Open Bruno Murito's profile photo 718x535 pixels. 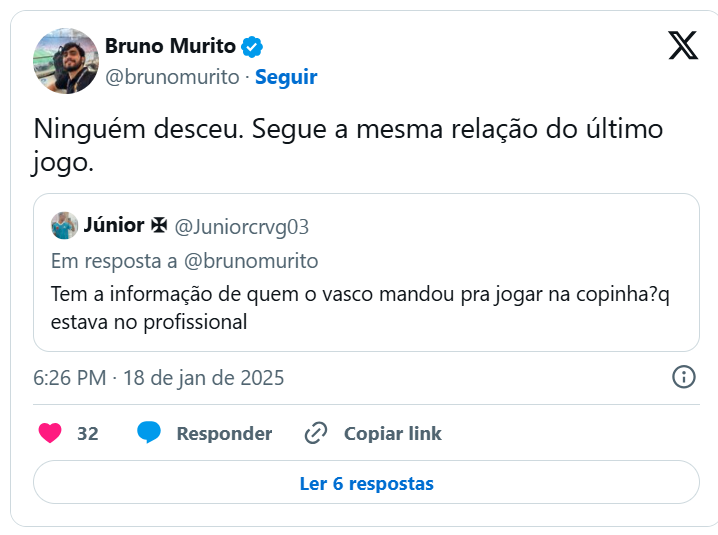click(66, 61)
